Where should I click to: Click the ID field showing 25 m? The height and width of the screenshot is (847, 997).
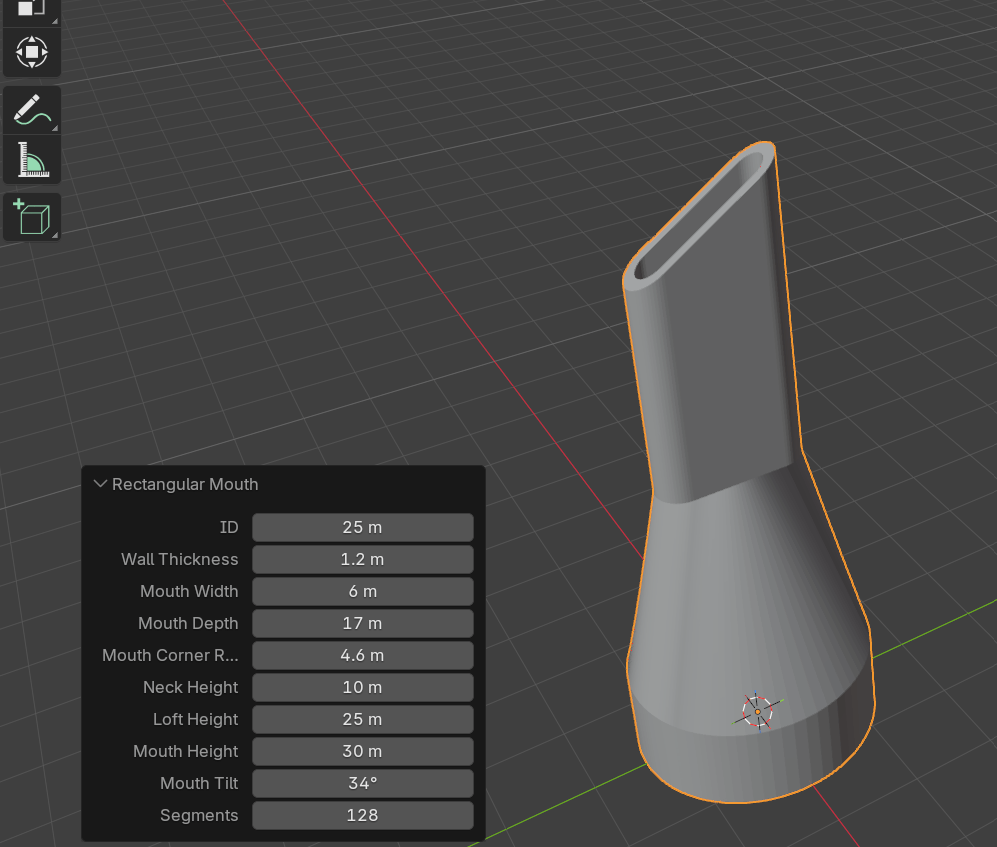pos(362,527)
